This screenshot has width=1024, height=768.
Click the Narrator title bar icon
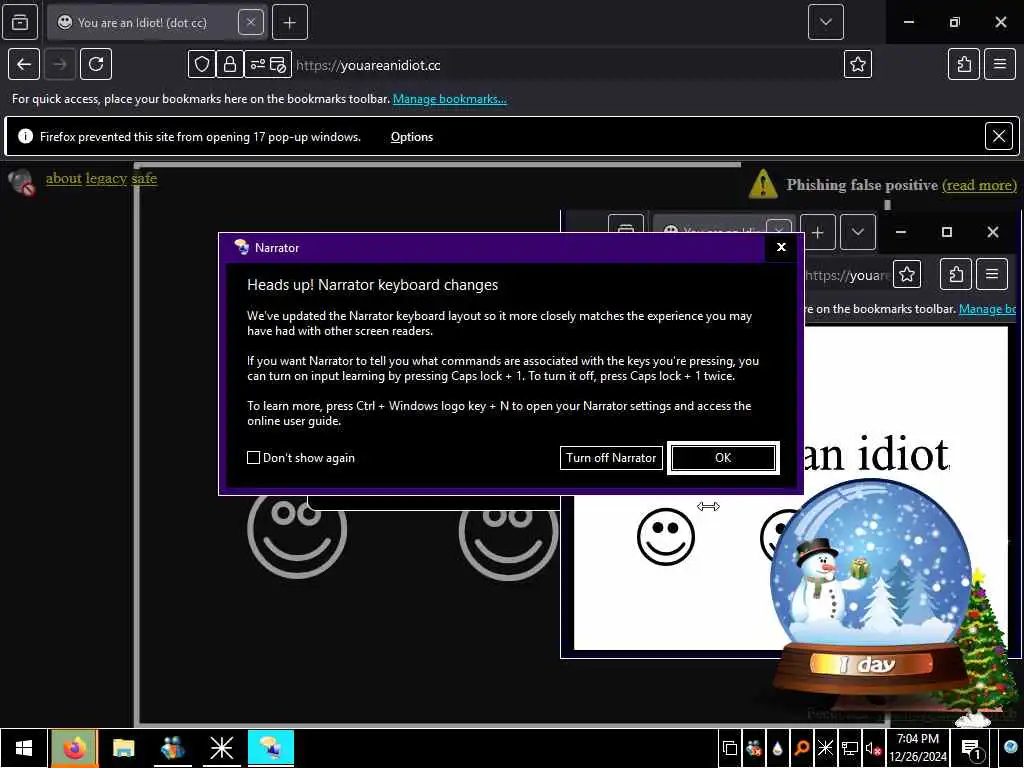coord(242,247)
